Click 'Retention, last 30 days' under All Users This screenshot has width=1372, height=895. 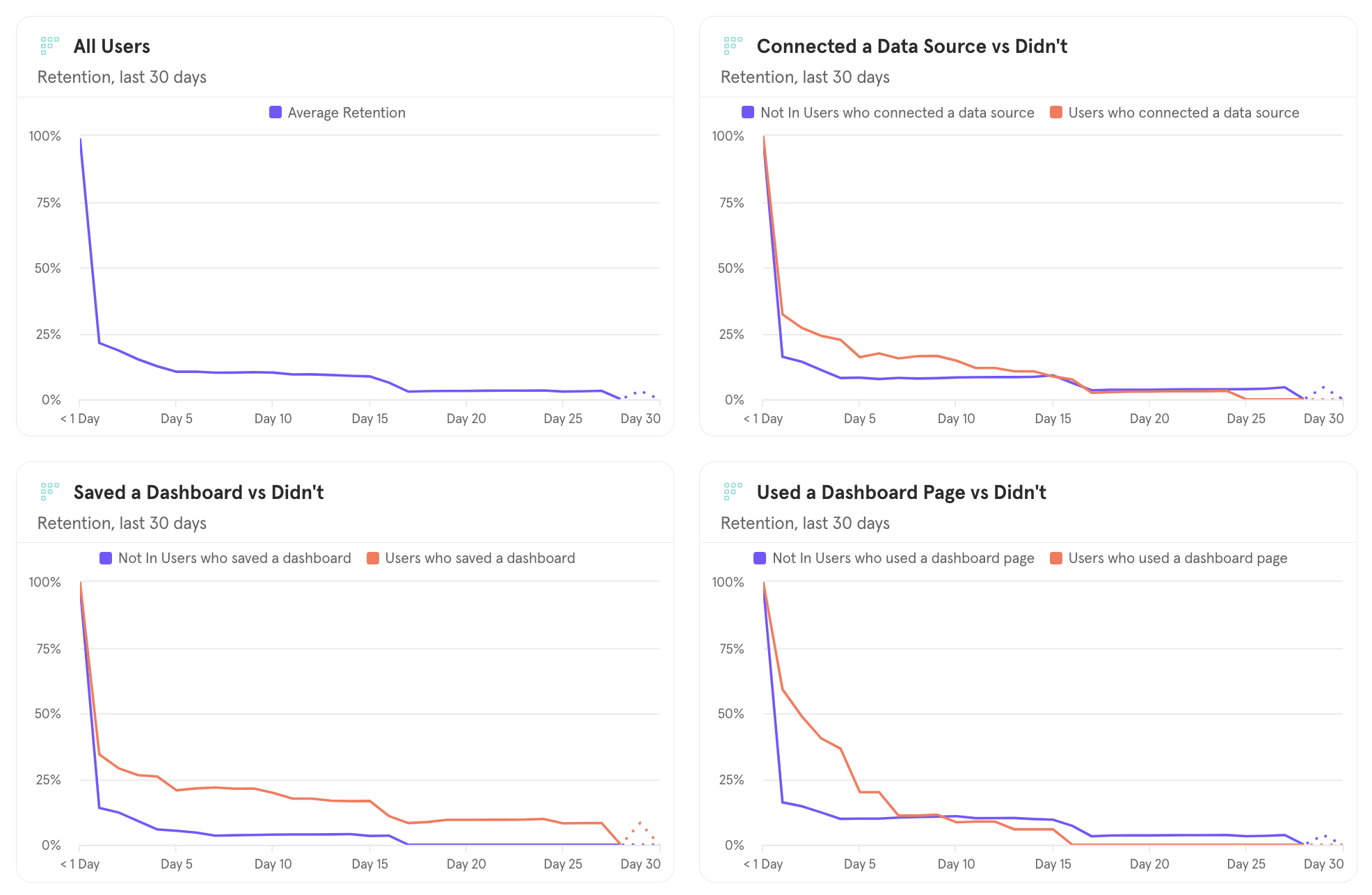point(122,77)
